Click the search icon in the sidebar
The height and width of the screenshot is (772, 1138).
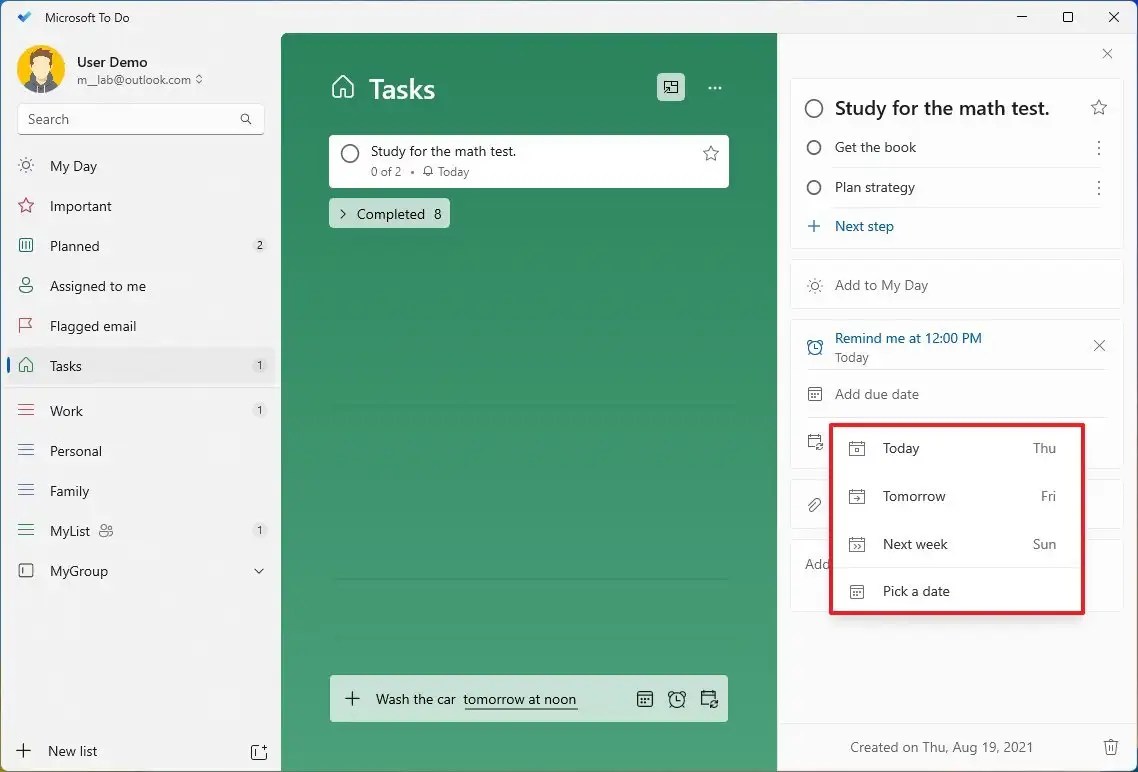point(245,119)
